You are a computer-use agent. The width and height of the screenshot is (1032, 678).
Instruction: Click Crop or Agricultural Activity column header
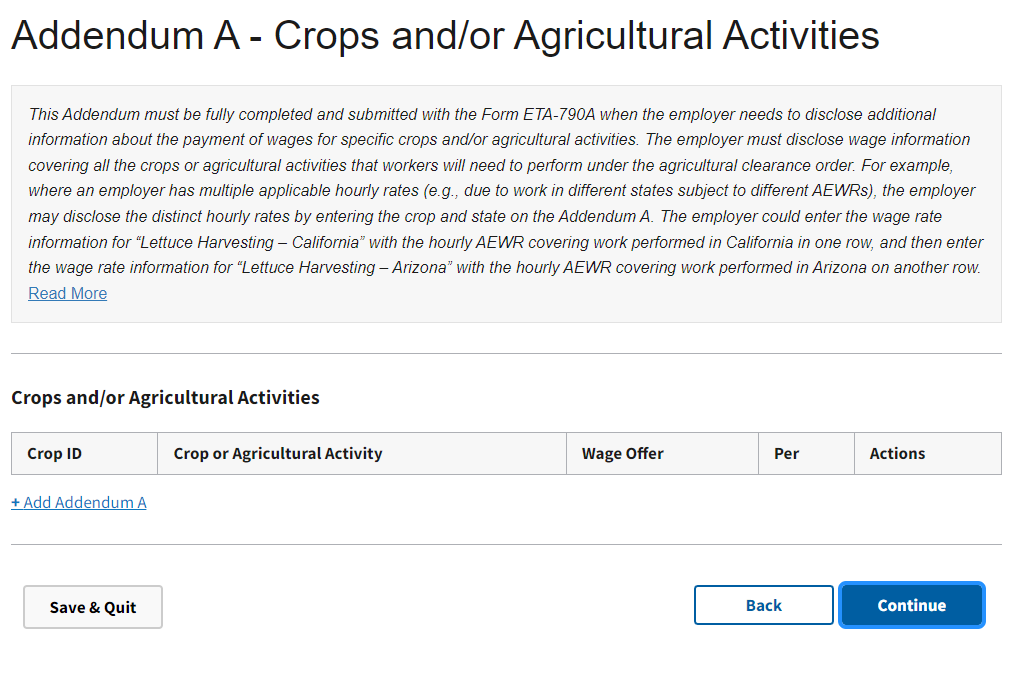point(278,453)
